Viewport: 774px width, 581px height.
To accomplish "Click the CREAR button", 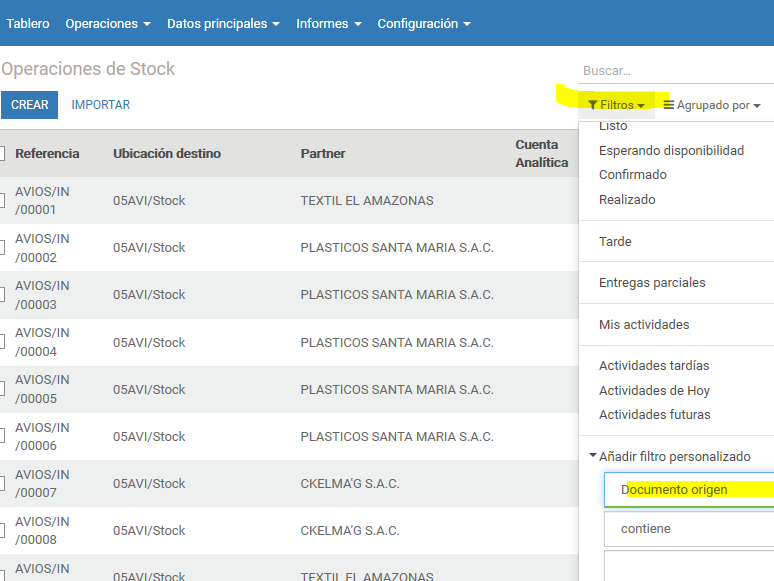I will [x=29, y=105].
